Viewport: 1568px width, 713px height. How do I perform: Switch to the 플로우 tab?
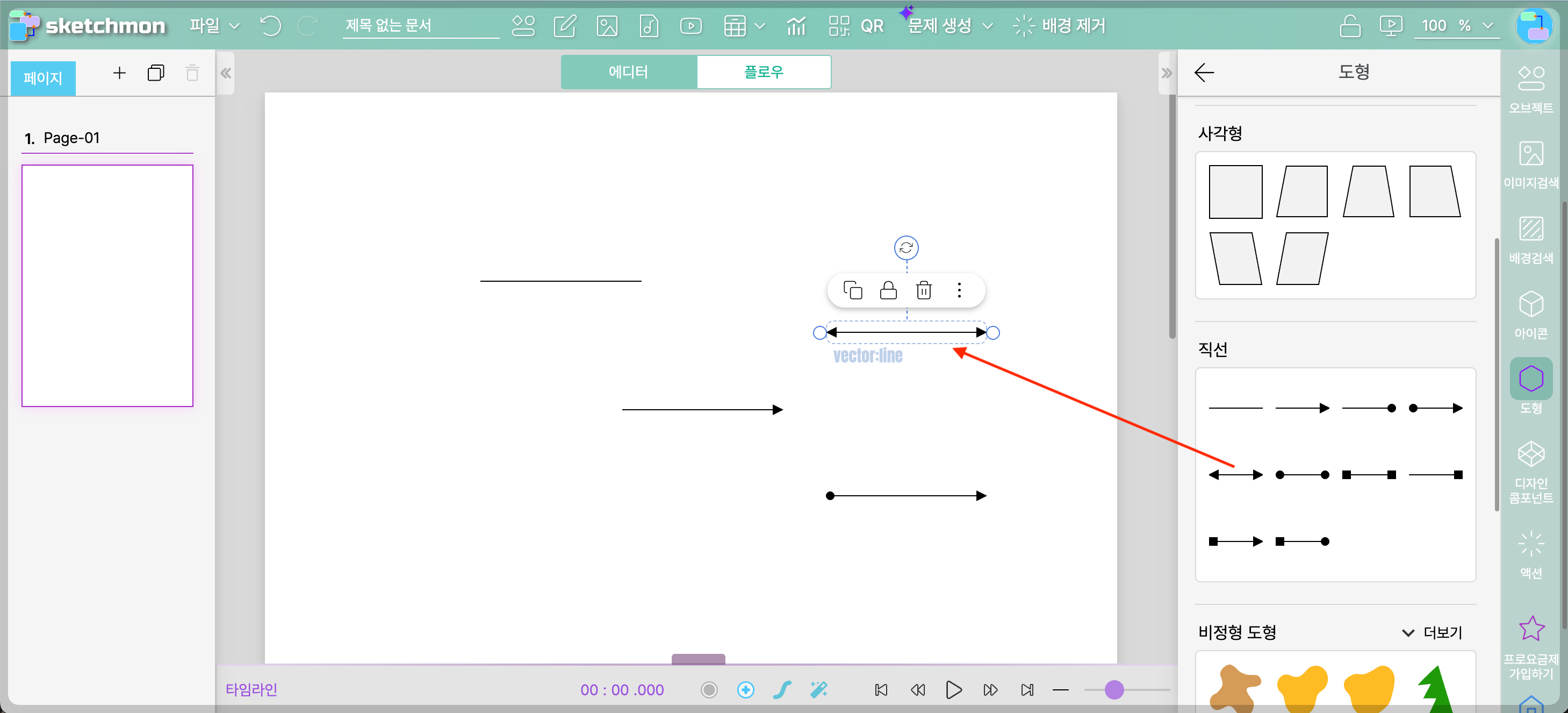763,72
